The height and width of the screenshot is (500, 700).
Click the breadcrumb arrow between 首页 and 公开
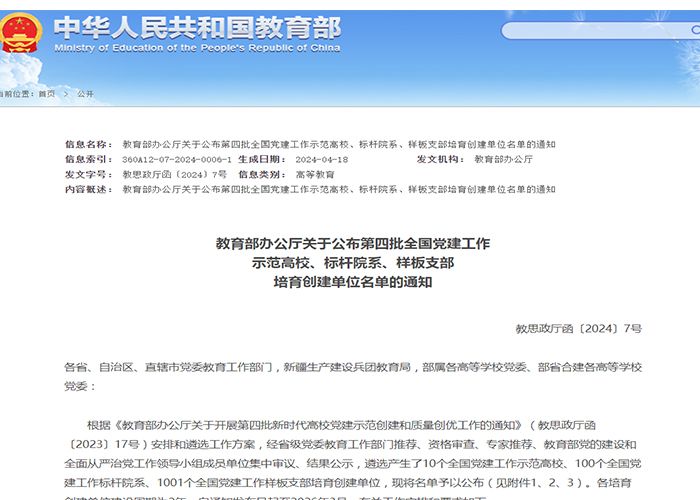click(65, 94)
